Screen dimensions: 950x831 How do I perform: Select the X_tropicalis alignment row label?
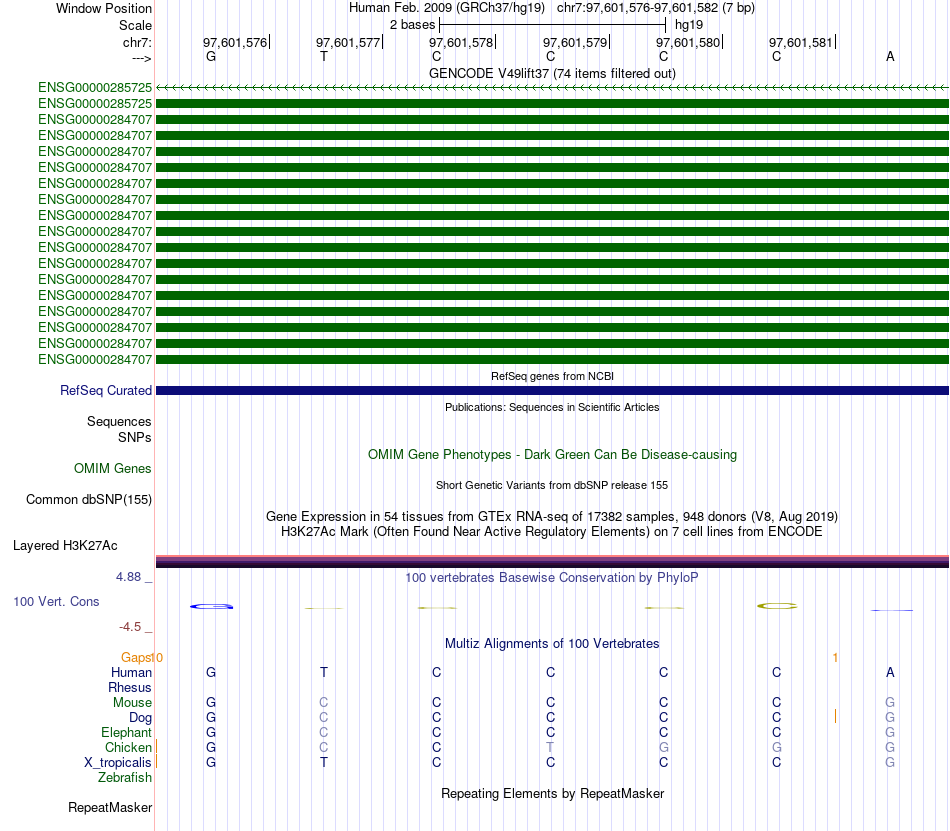point(118,763)
